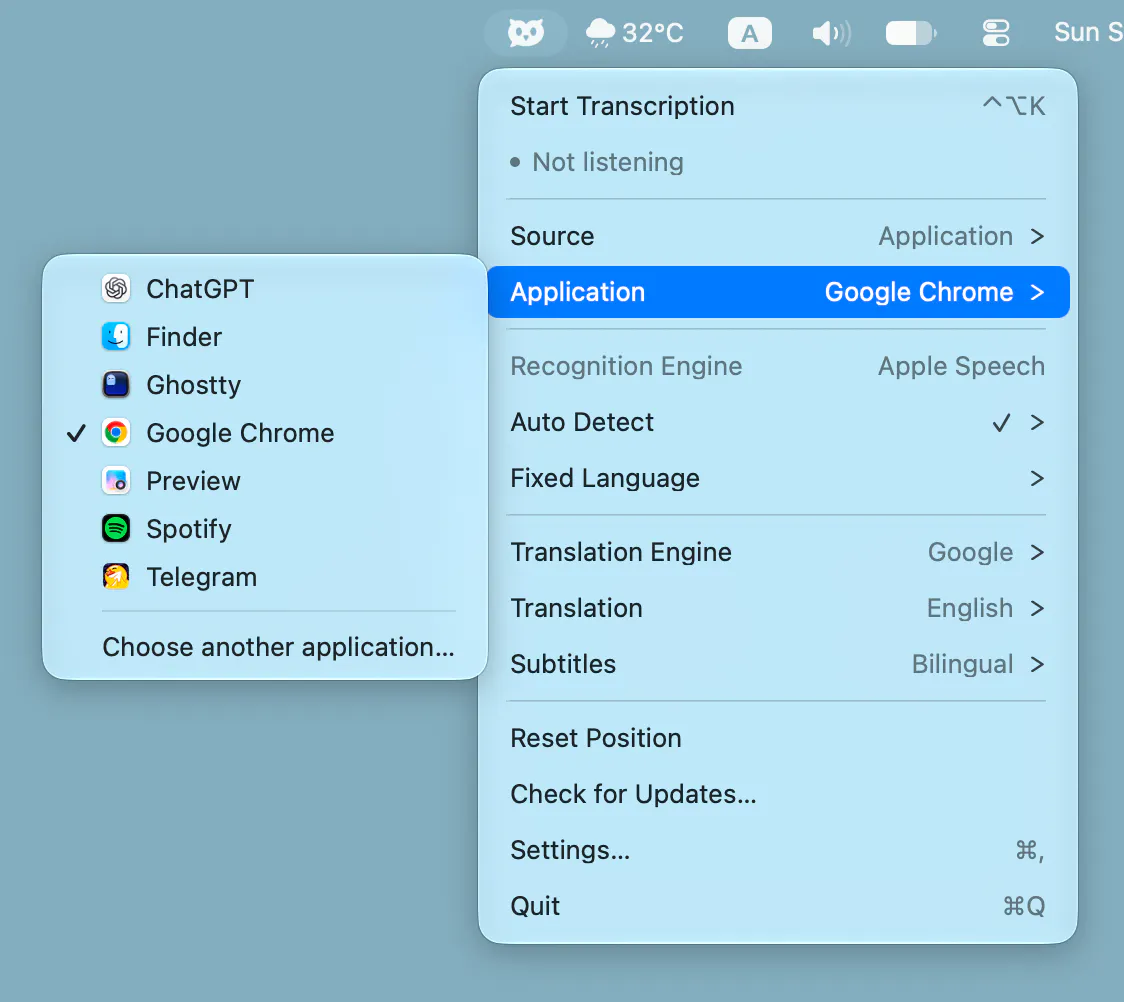1124x1002 pixels.
Task: Open Translation Engine Google dropdown
Action: tap(778, 553)
